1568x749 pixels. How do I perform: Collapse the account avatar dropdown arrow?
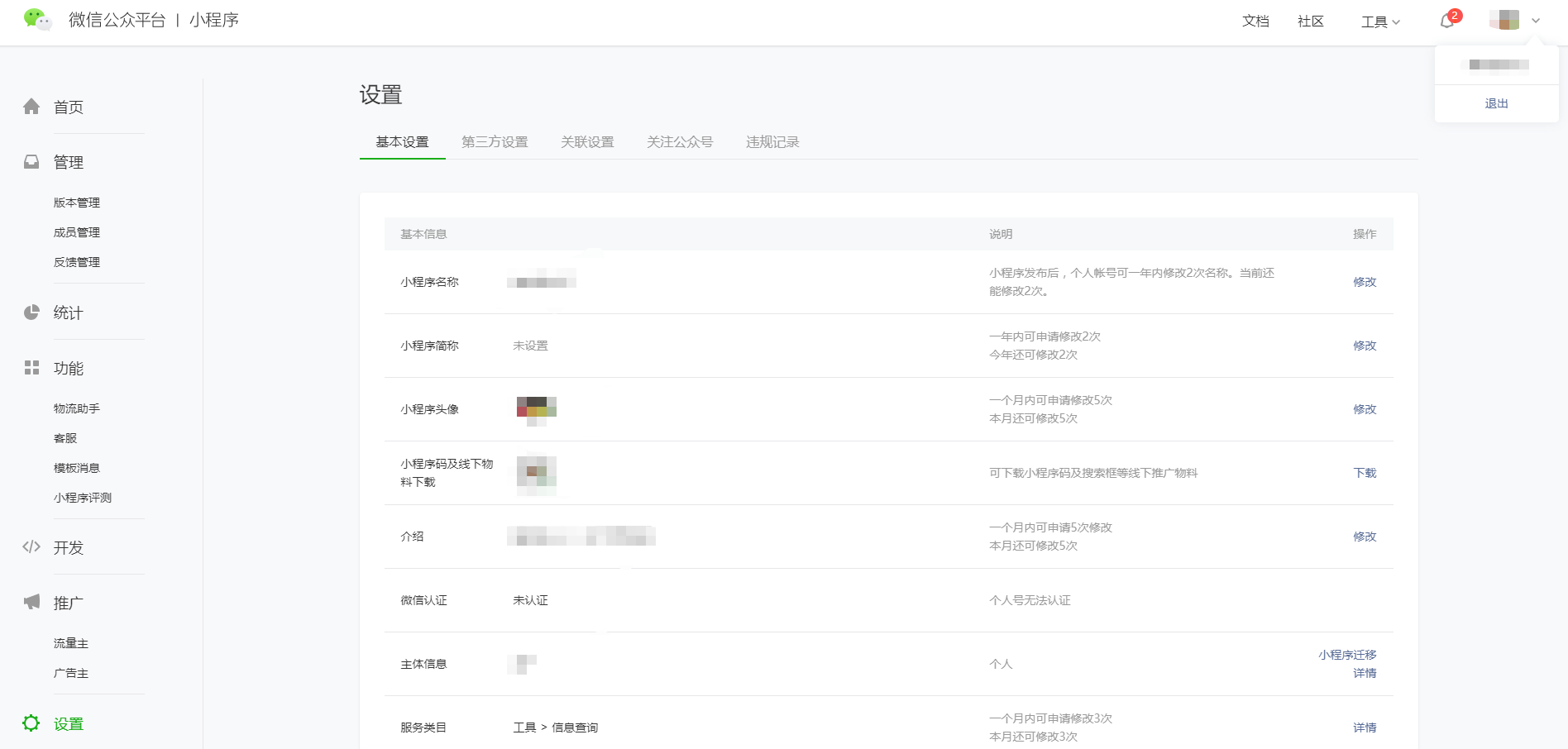point(1536,21)
